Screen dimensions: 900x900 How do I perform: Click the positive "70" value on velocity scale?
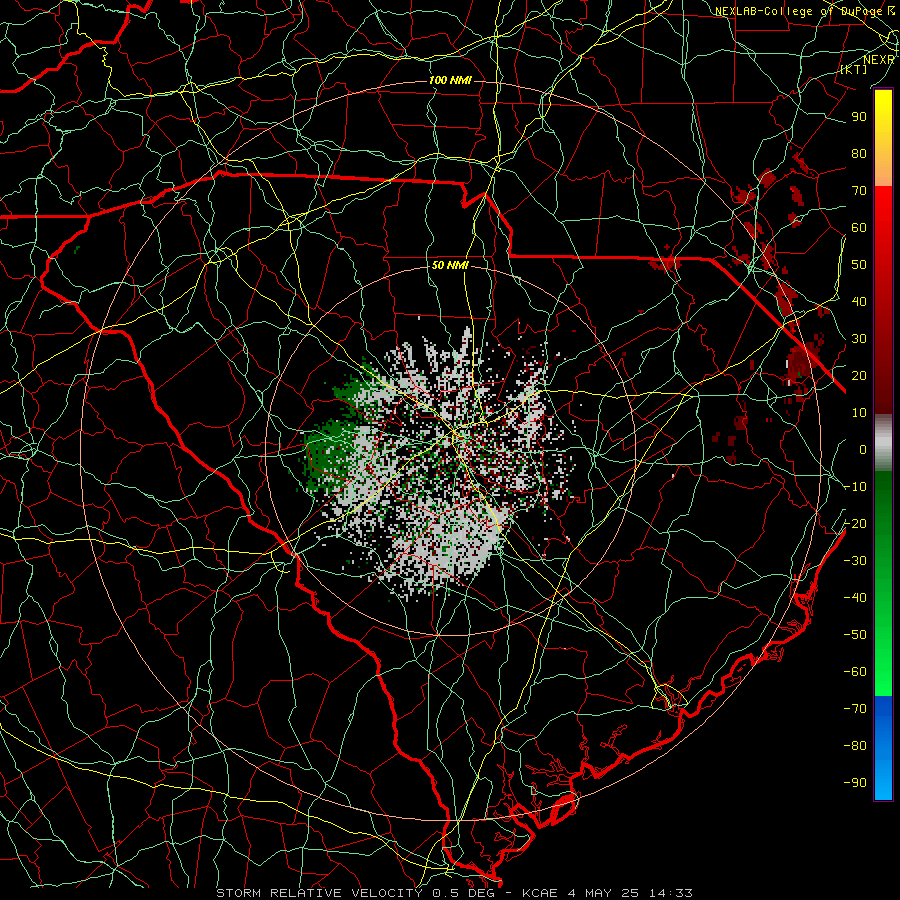point(859,191)
